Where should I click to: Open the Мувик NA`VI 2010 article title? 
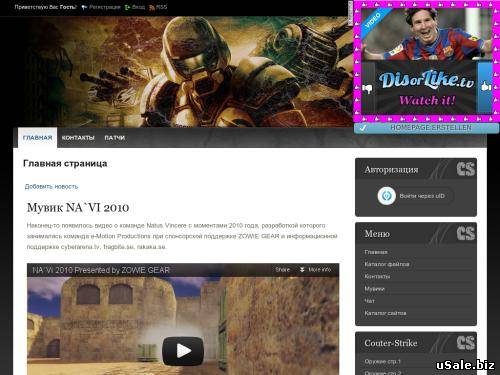coord(78,207)
